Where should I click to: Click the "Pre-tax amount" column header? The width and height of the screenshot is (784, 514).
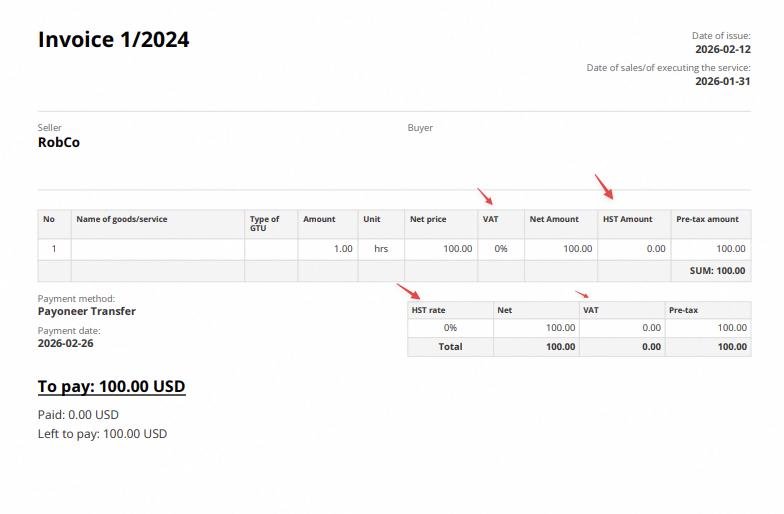coord(707,219)
